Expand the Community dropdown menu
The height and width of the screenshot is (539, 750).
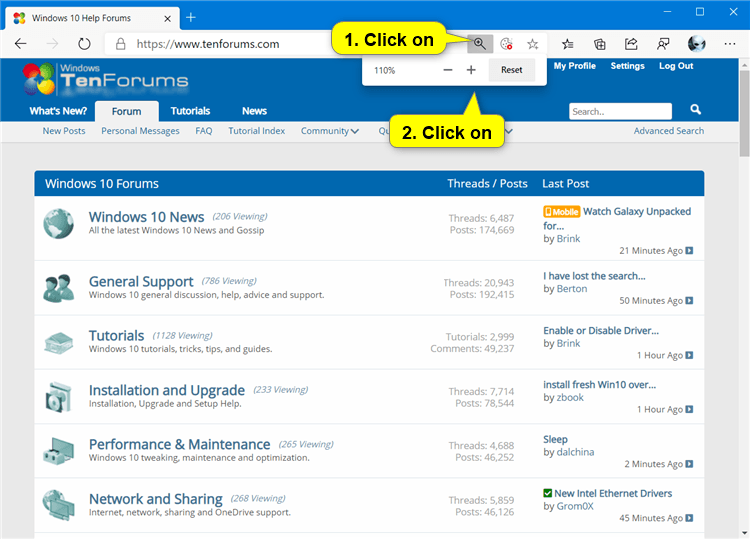click(x=330, y=131)
